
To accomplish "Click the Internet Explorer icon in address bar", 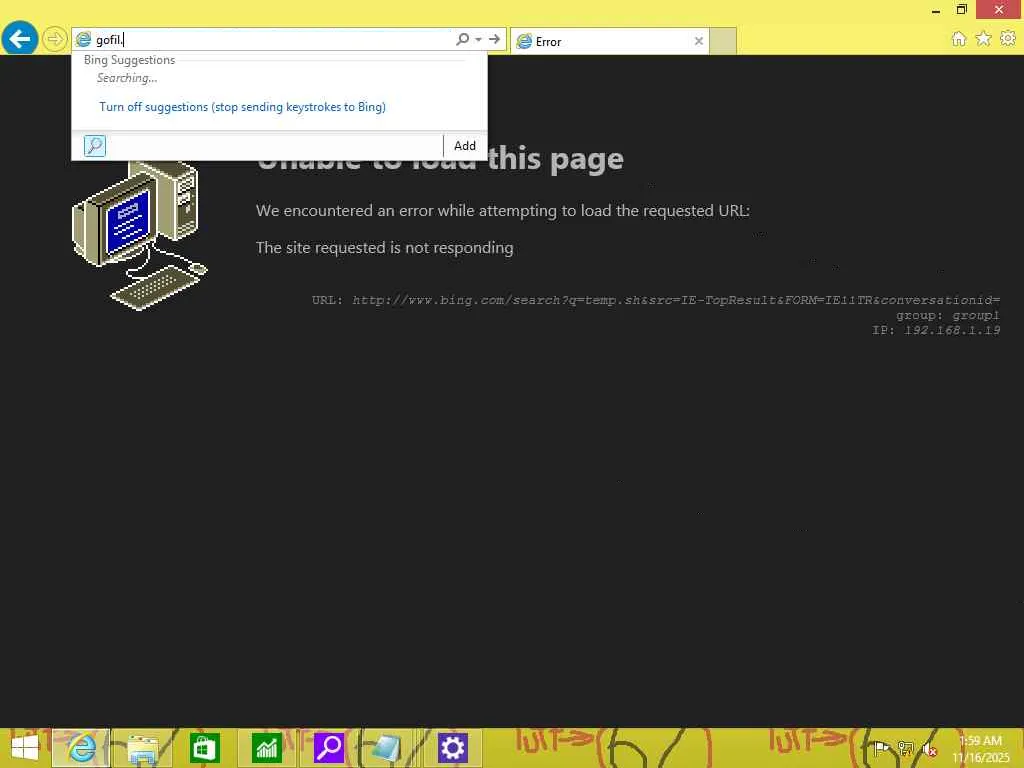I will [83, 40].
